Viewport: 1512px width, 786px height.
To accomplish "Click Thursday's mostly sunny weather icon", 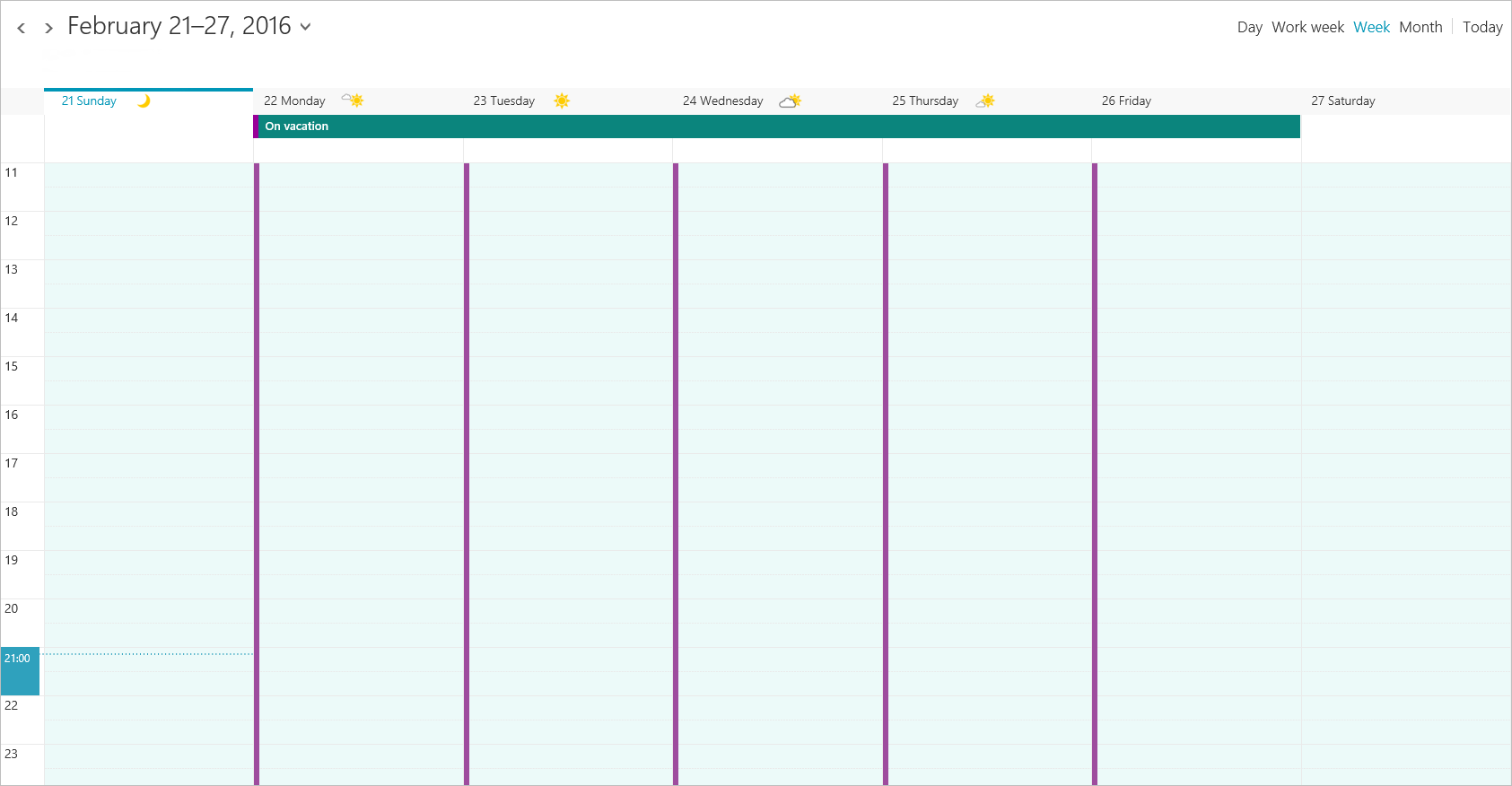I will 985,100.
